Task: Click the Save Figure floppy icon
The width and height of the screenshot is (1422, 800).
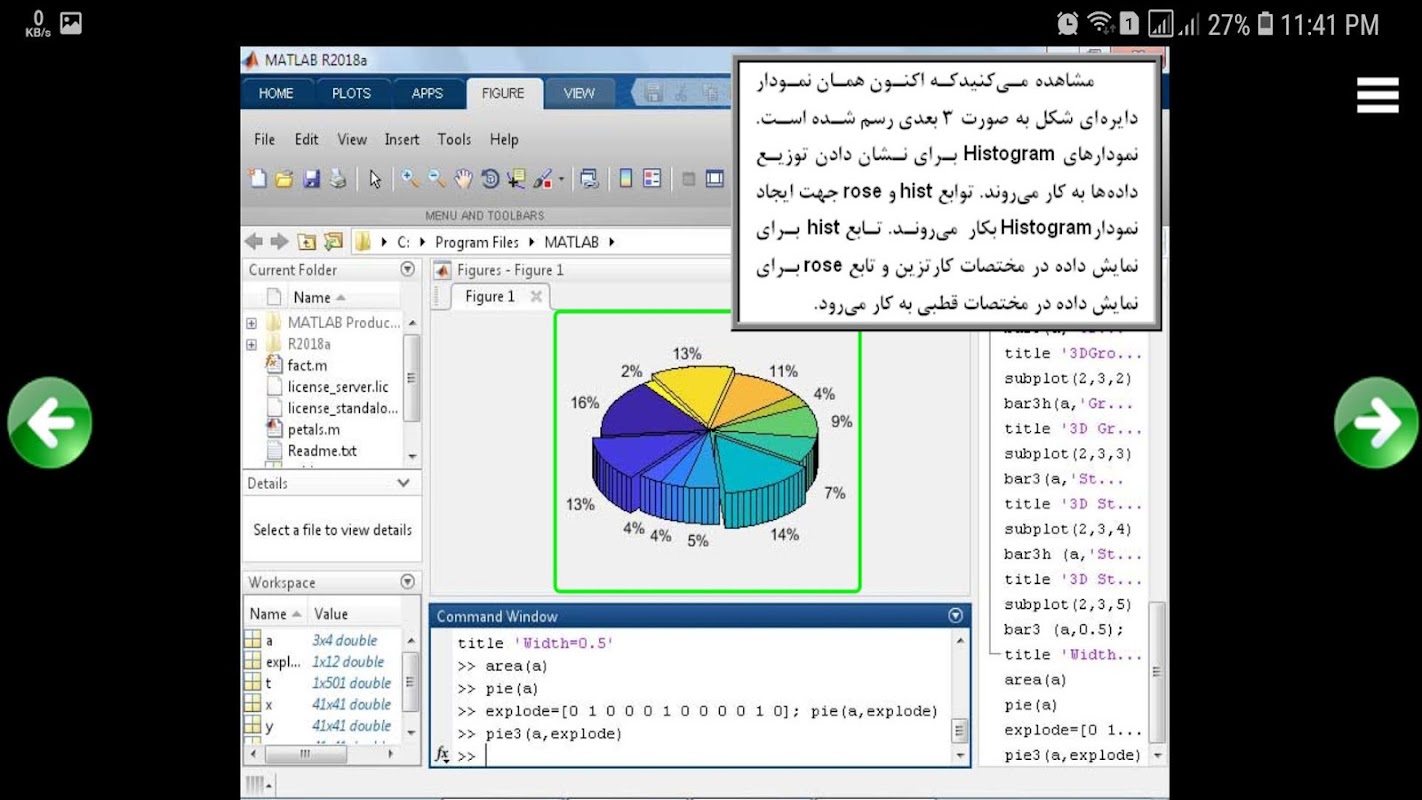Action: [311, 179]
